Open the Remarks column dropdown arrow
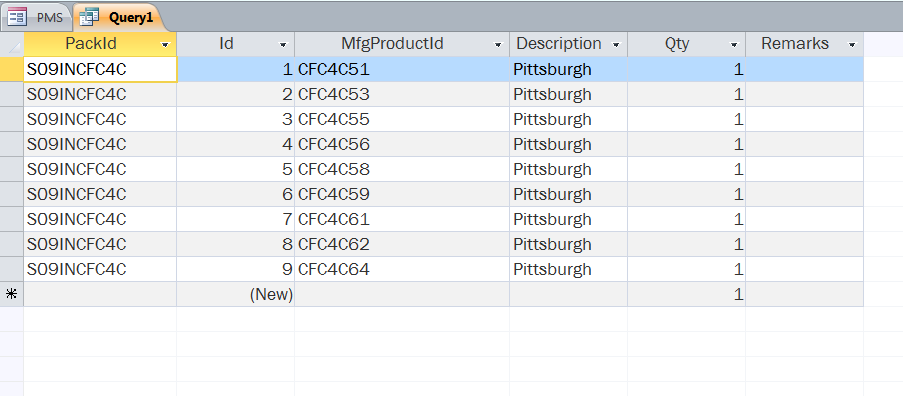The height and width of the screenshot is (396, 903). tap(852, 44)
